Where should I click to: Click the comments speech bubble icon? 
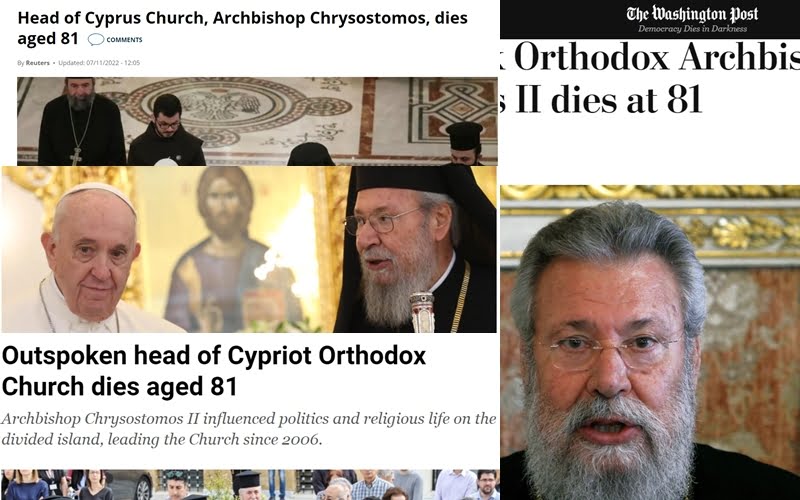click(95, 39)
